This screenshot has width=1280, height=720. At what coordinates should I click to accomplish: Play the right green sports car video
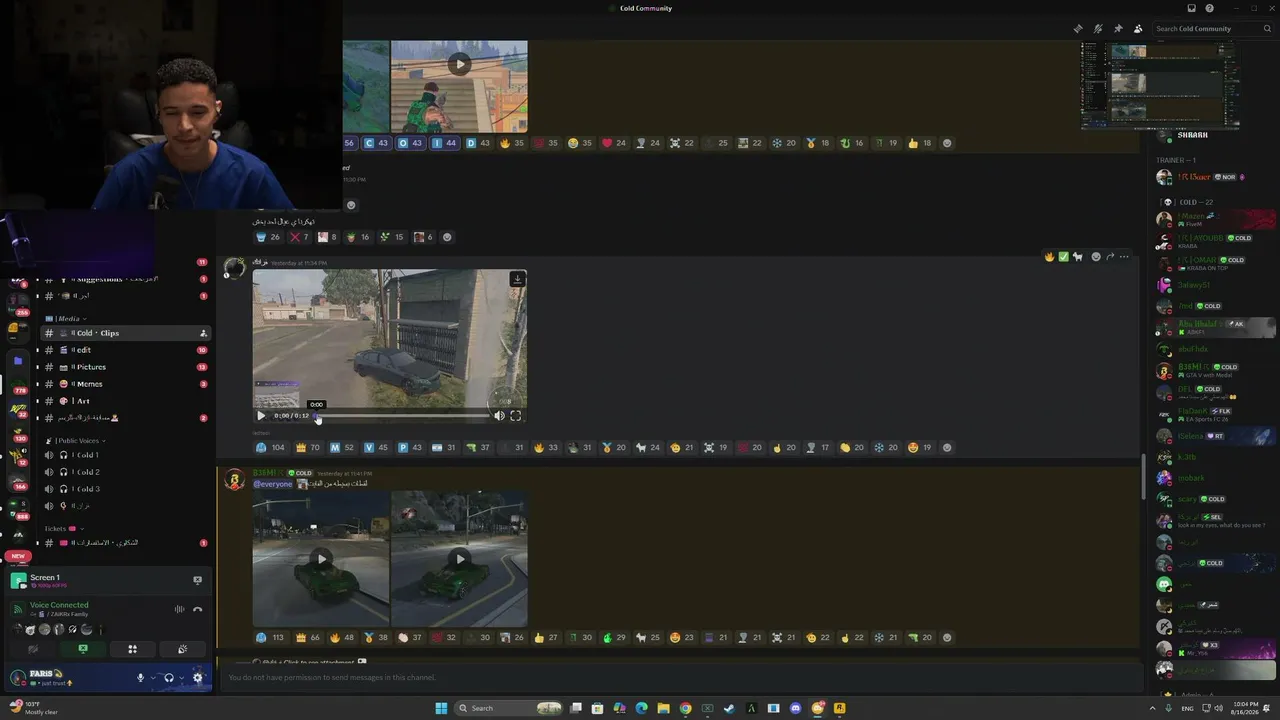coord(459,559)
